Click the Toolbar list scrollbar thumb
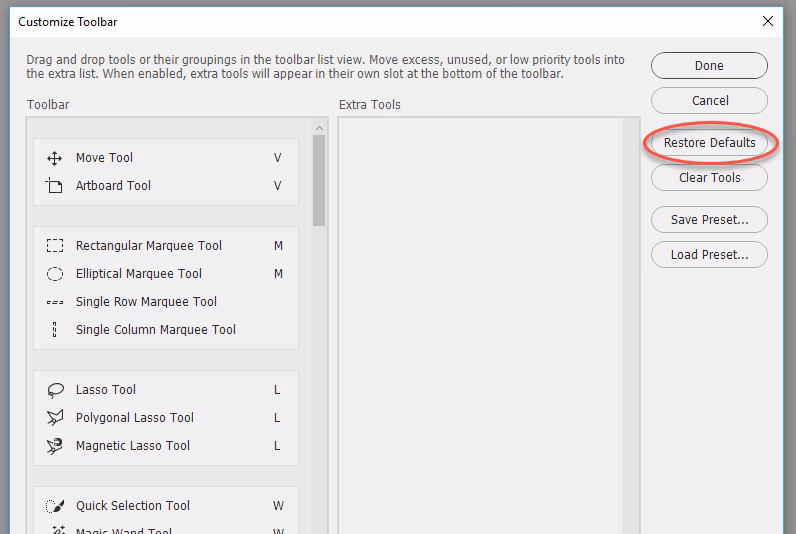796x534 pixels. pos(319,180)
